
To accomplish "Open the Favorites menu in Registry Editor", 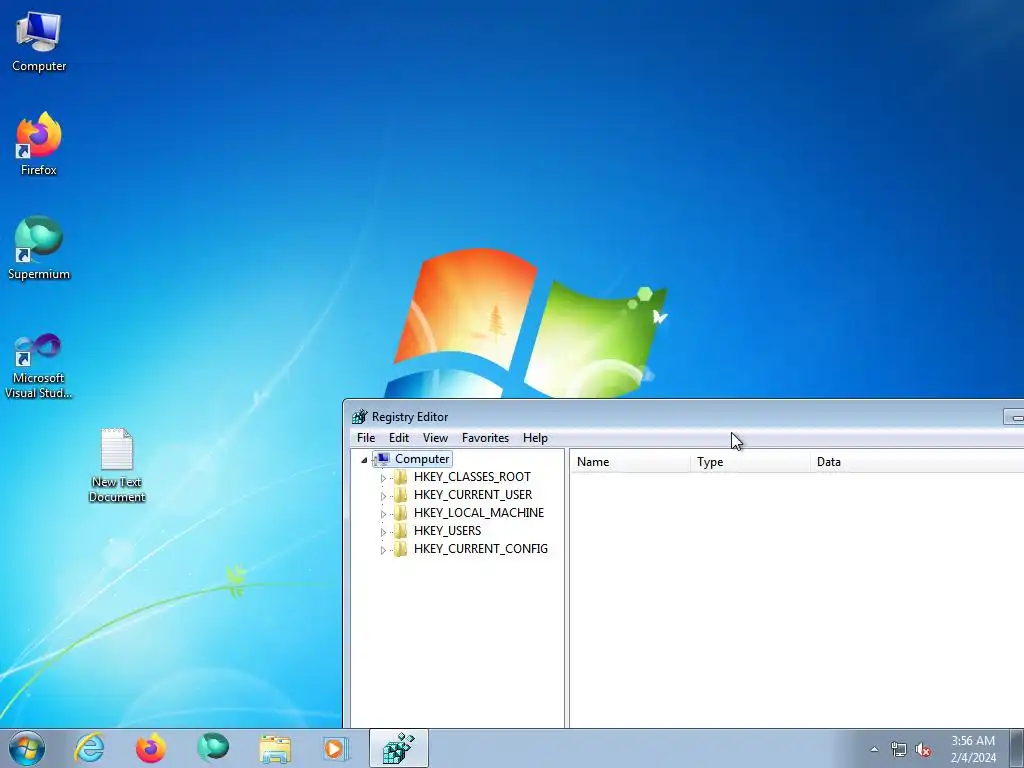I will [x=485, y=438].
